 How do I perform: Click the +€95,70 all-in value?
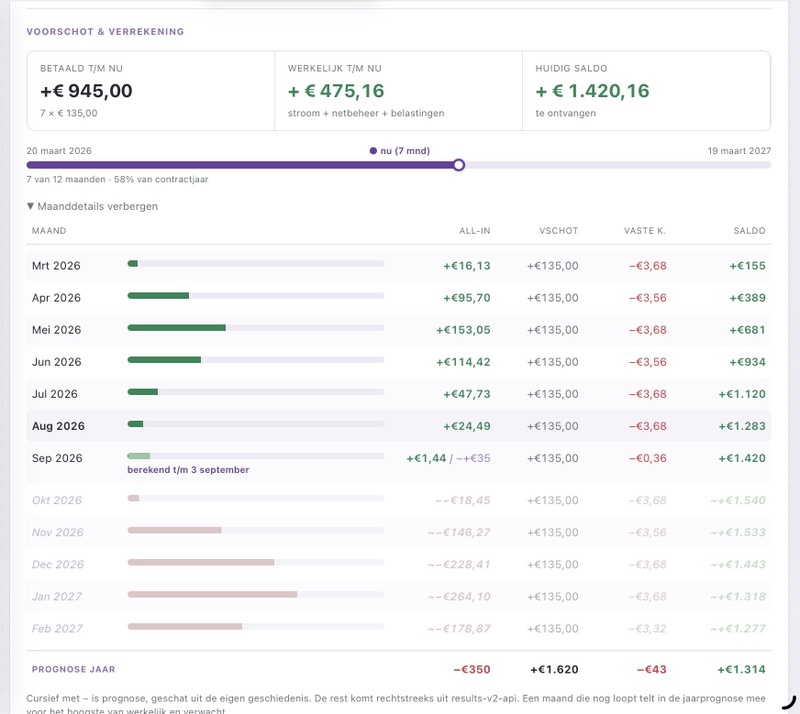[466, 298]
